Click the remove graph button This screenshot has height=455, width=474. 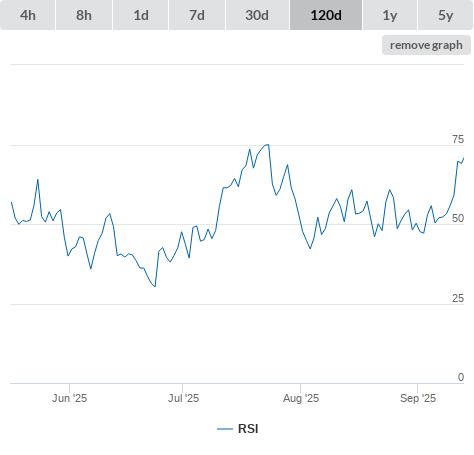[426, 45]
